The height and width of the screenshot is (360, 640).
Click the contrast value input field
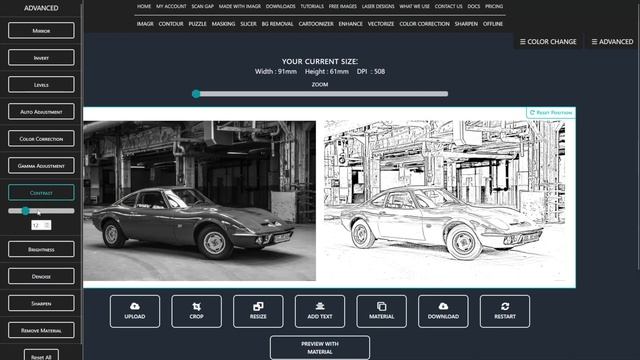point(41,225)
